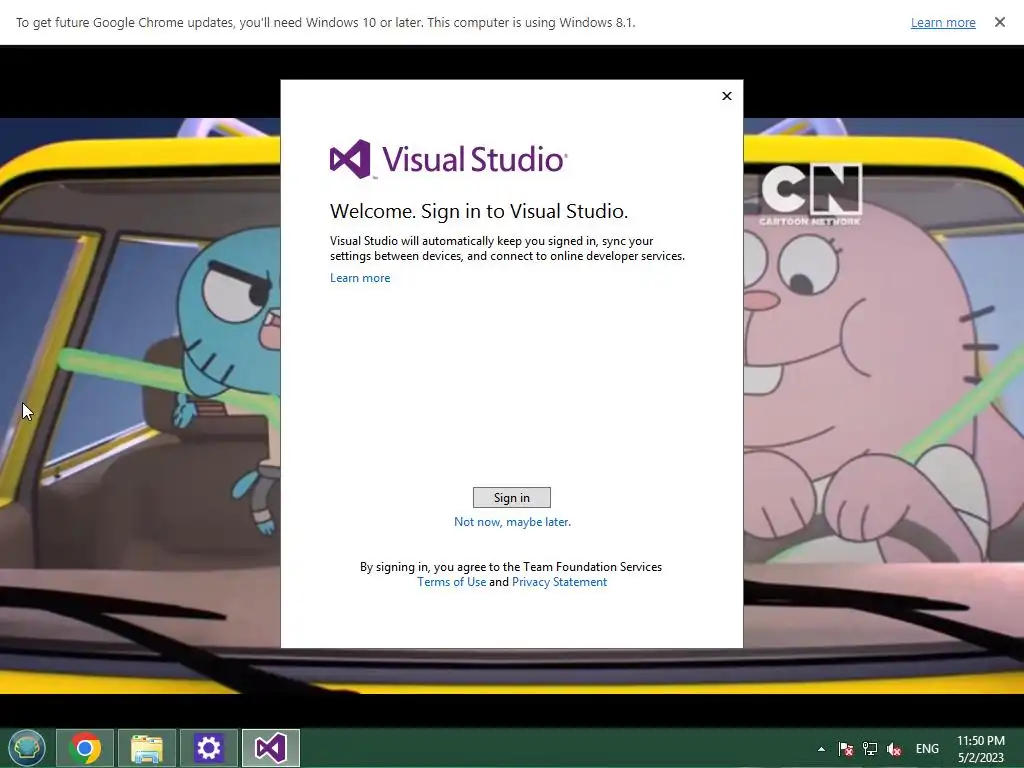Click the Cartoon Network logo in video
The height and width of the screenshot is (768, 1024).
[811, 194]
